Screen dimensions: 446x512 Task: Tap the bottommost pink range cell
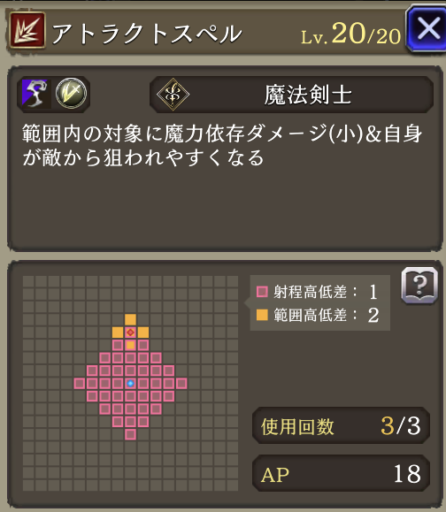(130, 434)
